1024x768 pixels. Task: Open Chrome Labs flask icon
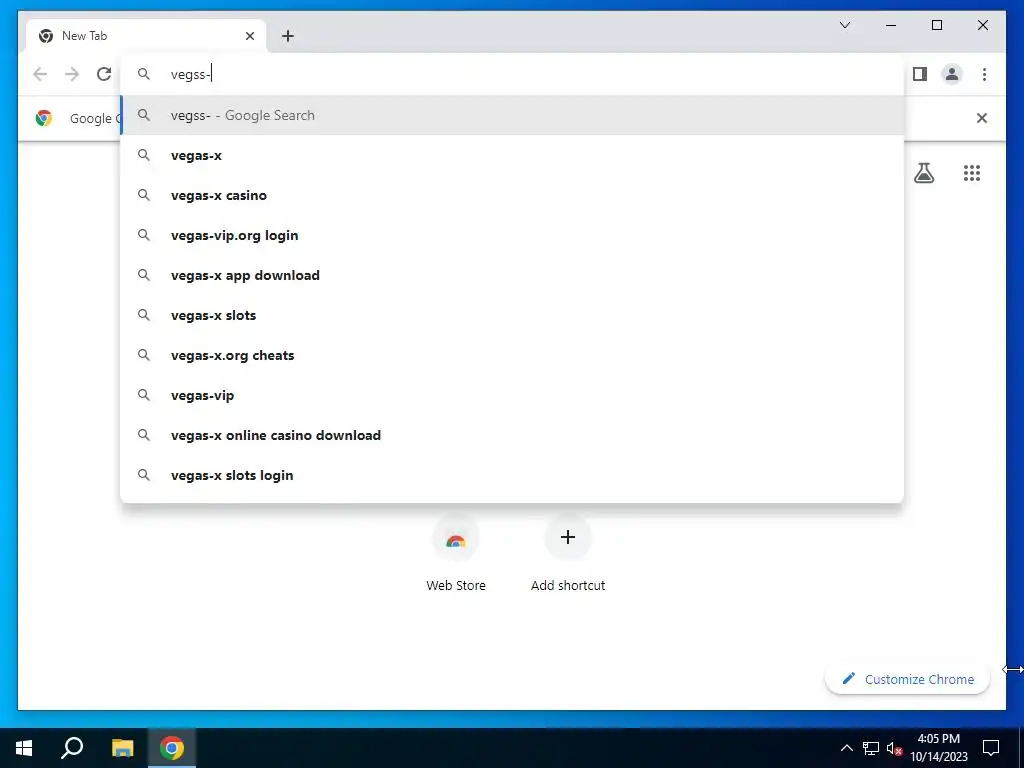tap(923, 173)
